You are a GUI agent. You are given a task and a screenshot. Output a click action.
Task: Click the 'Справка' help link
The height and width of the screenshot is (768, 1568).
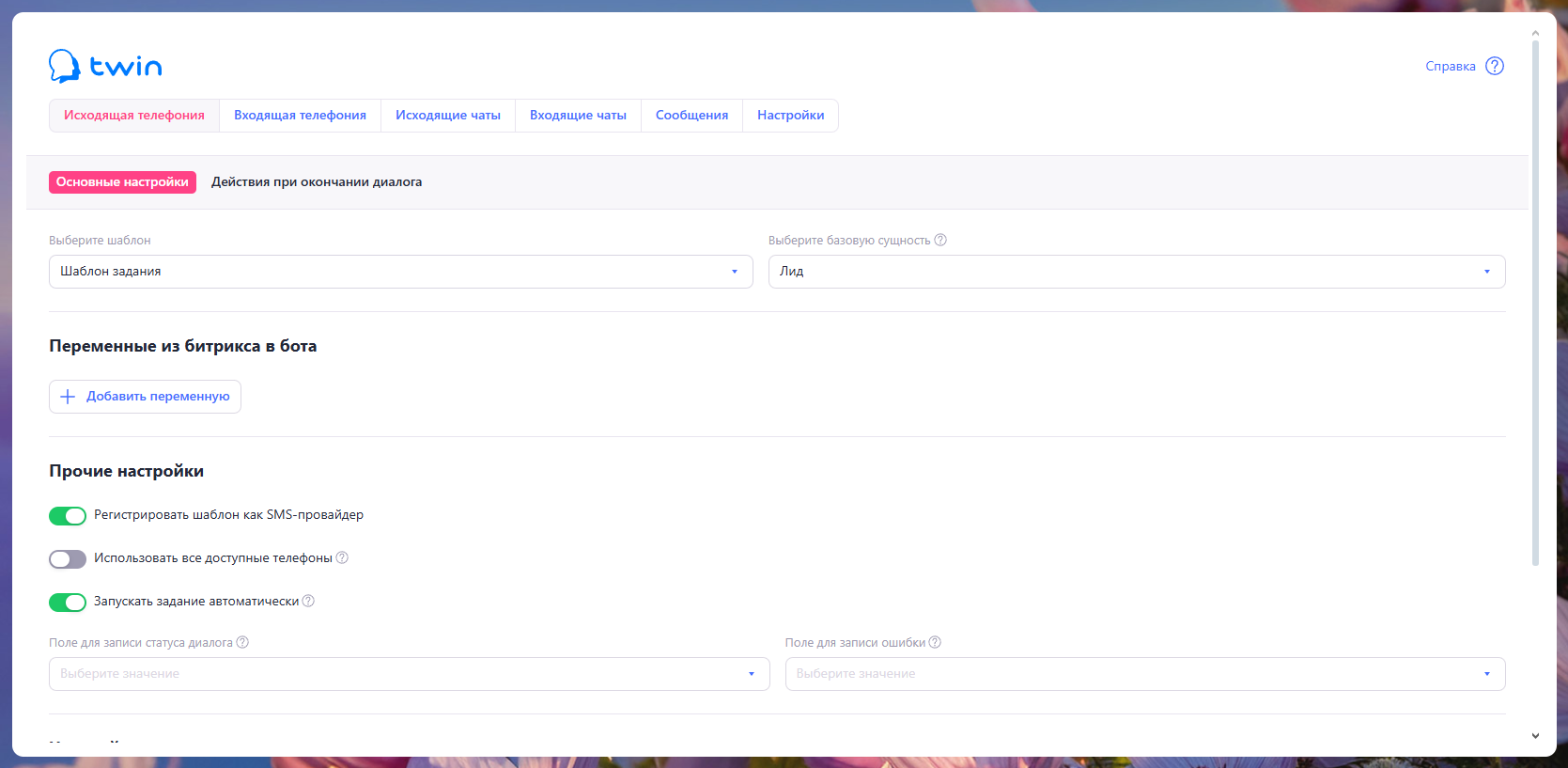[x=1450, y=67]
